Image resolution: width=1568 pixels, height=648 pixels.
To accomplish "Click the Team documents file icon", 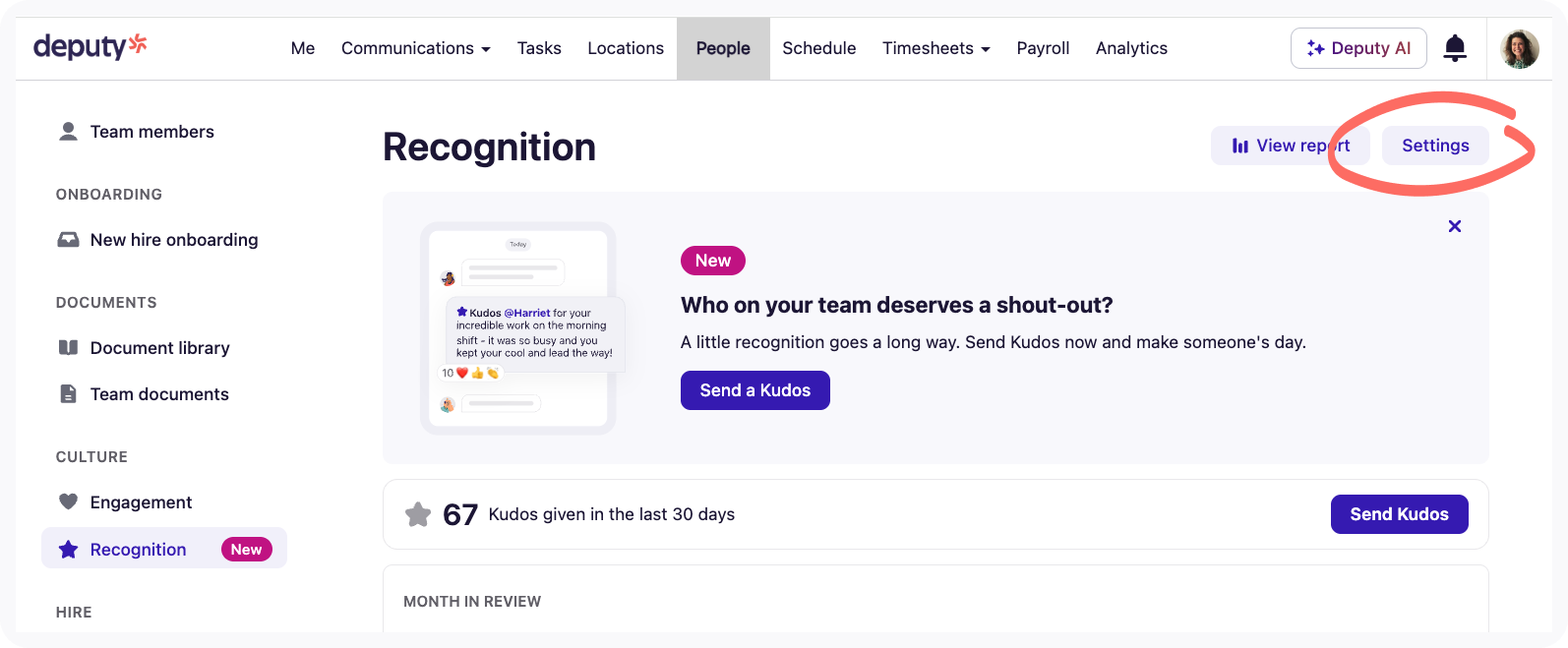I will click(x=68, y=394).
